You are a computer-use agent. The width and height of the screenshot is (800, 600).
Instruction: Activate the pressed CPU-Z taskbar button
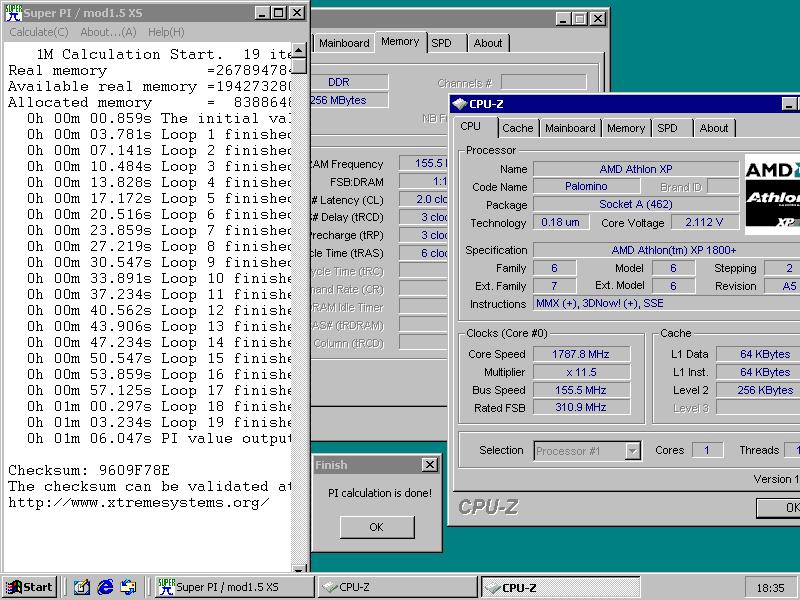pyautogui.click(x=561, y=587)
